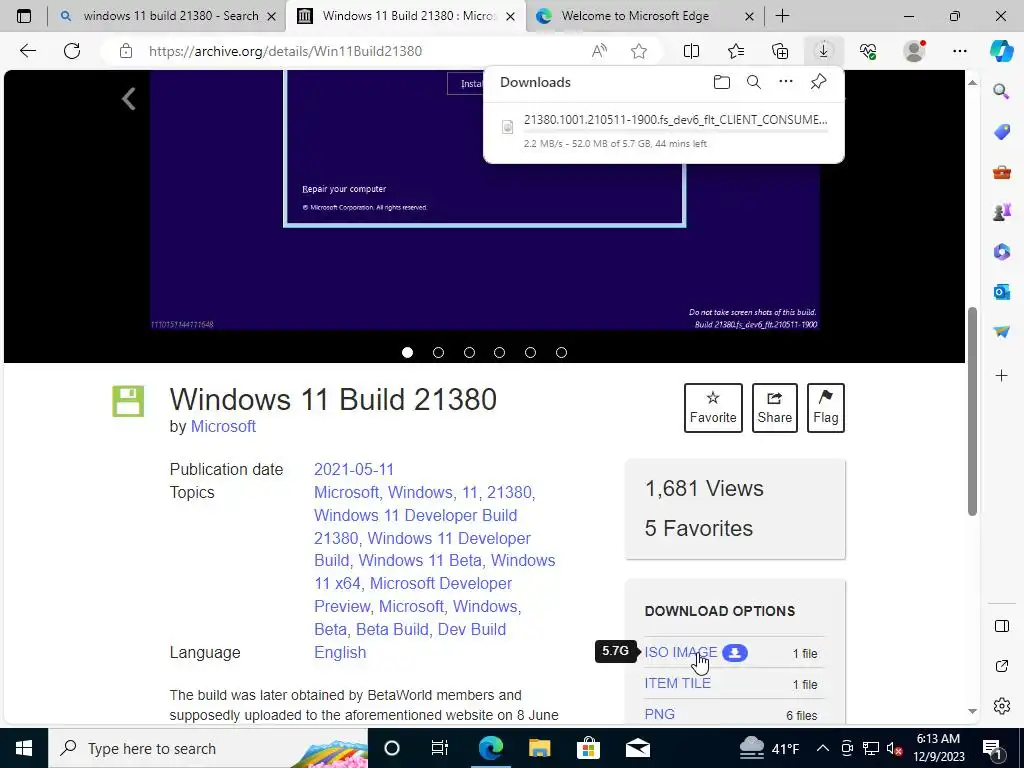Refresh the archive.org page
Image resolution: width=1024 pixels, height=768 pixels.
click(72, 51)
